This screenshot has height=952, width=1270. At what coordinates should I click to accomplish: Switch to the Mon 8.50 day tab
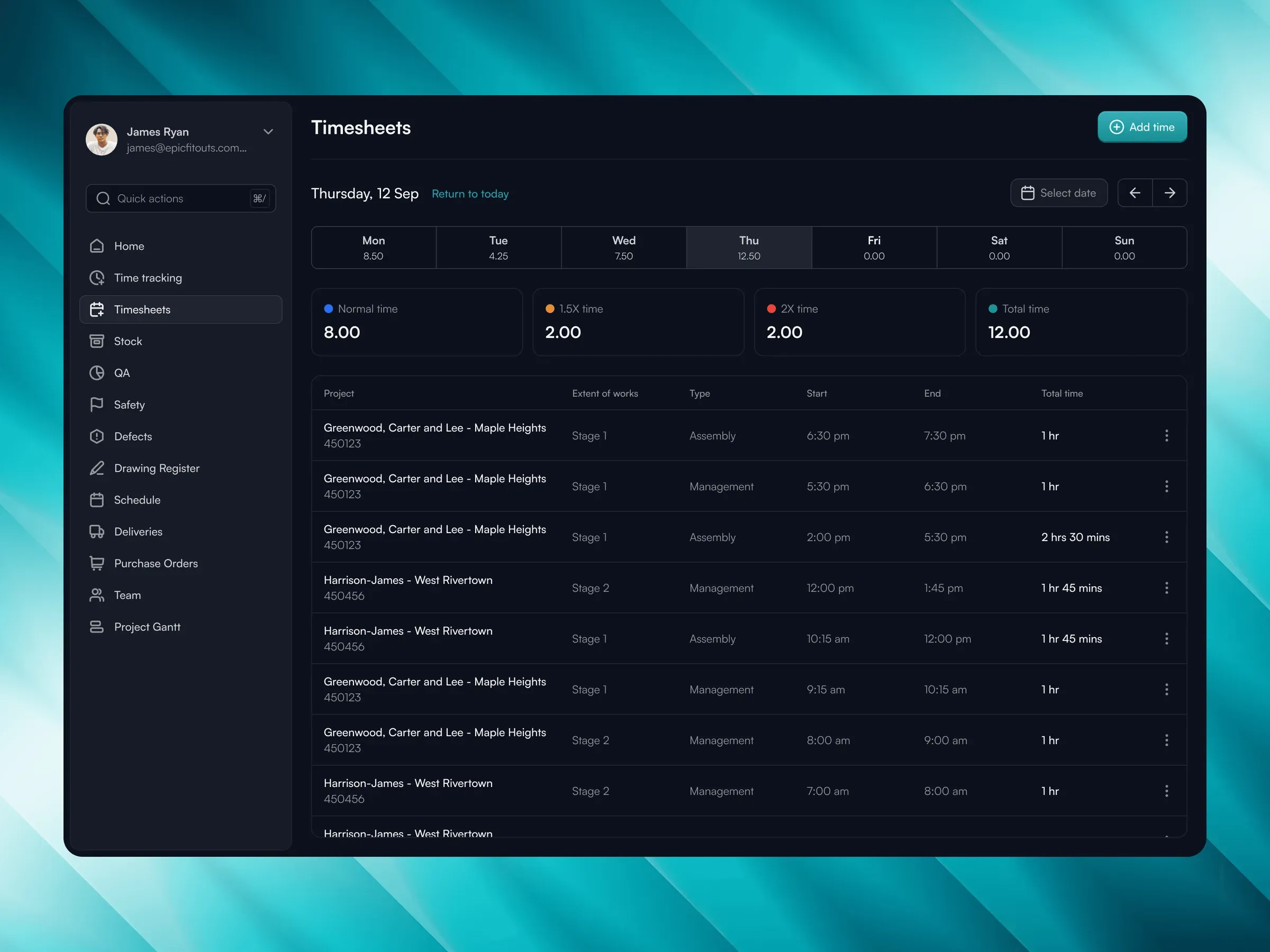point(374,248)
